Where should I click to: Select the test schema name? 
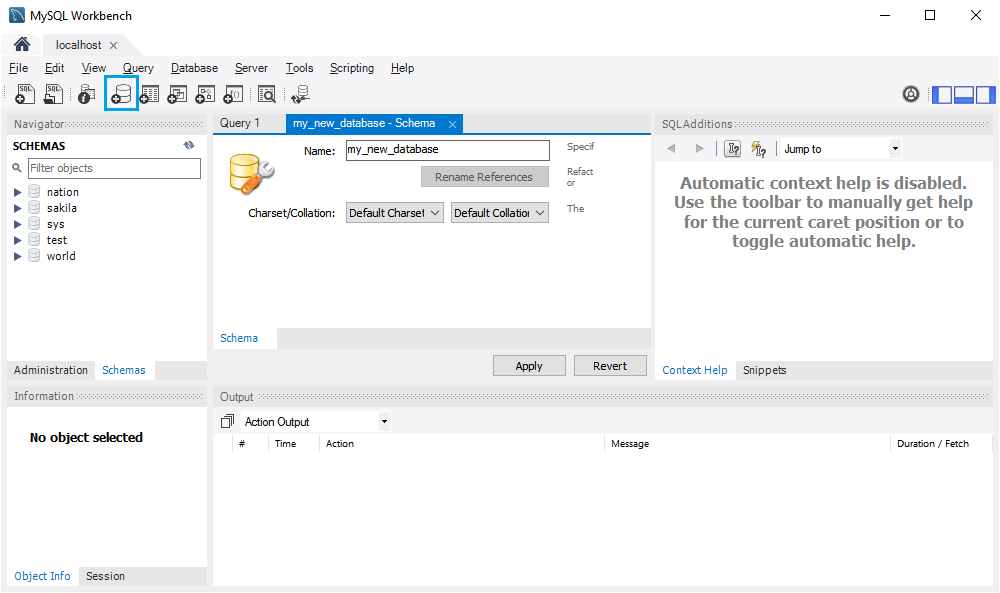tap(57, 240)
